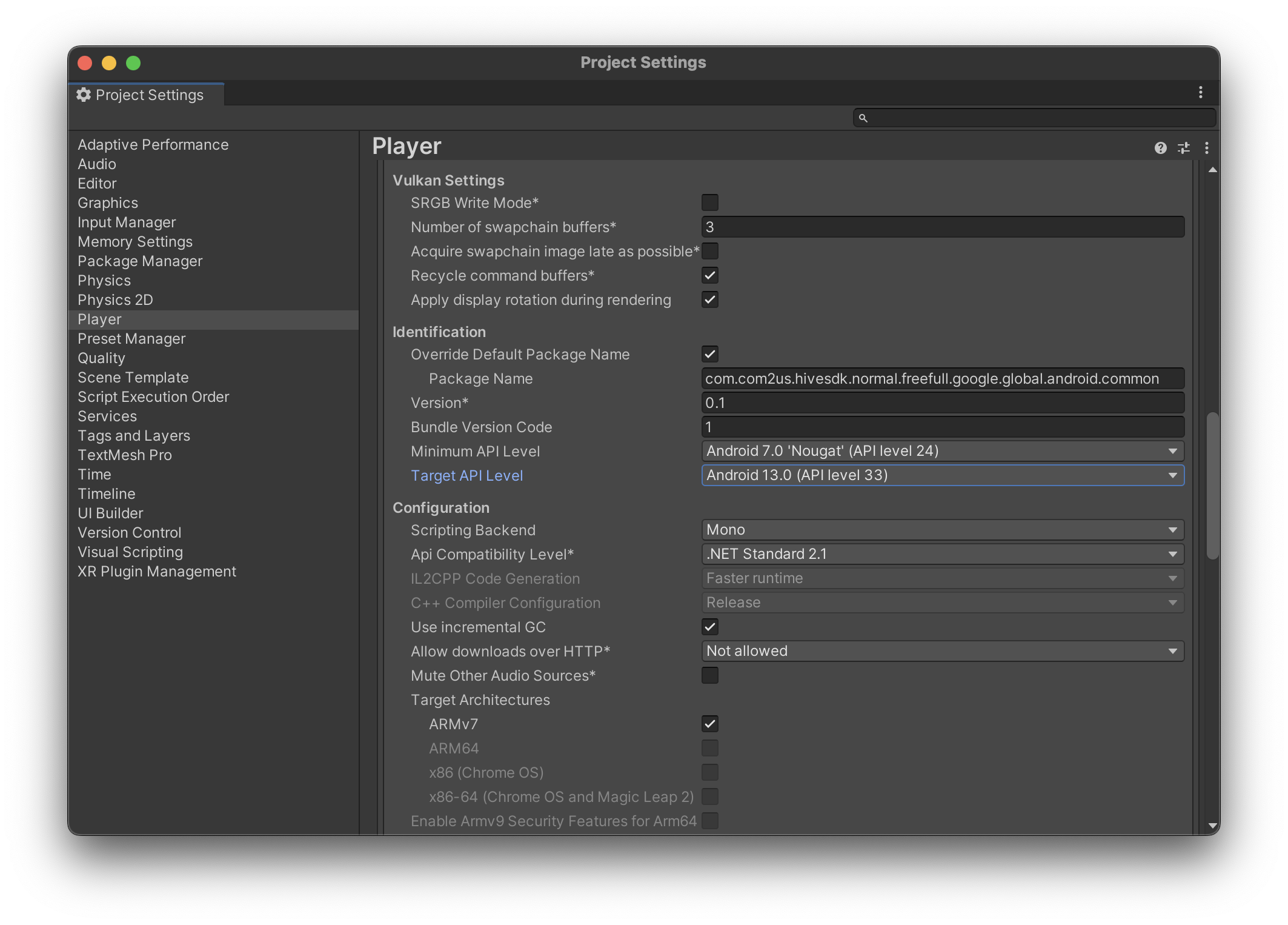Open the Player help documentation icon
The width and height of the screenshot is (1288, 925).
pyautogui.click(x=1160, y=148)
